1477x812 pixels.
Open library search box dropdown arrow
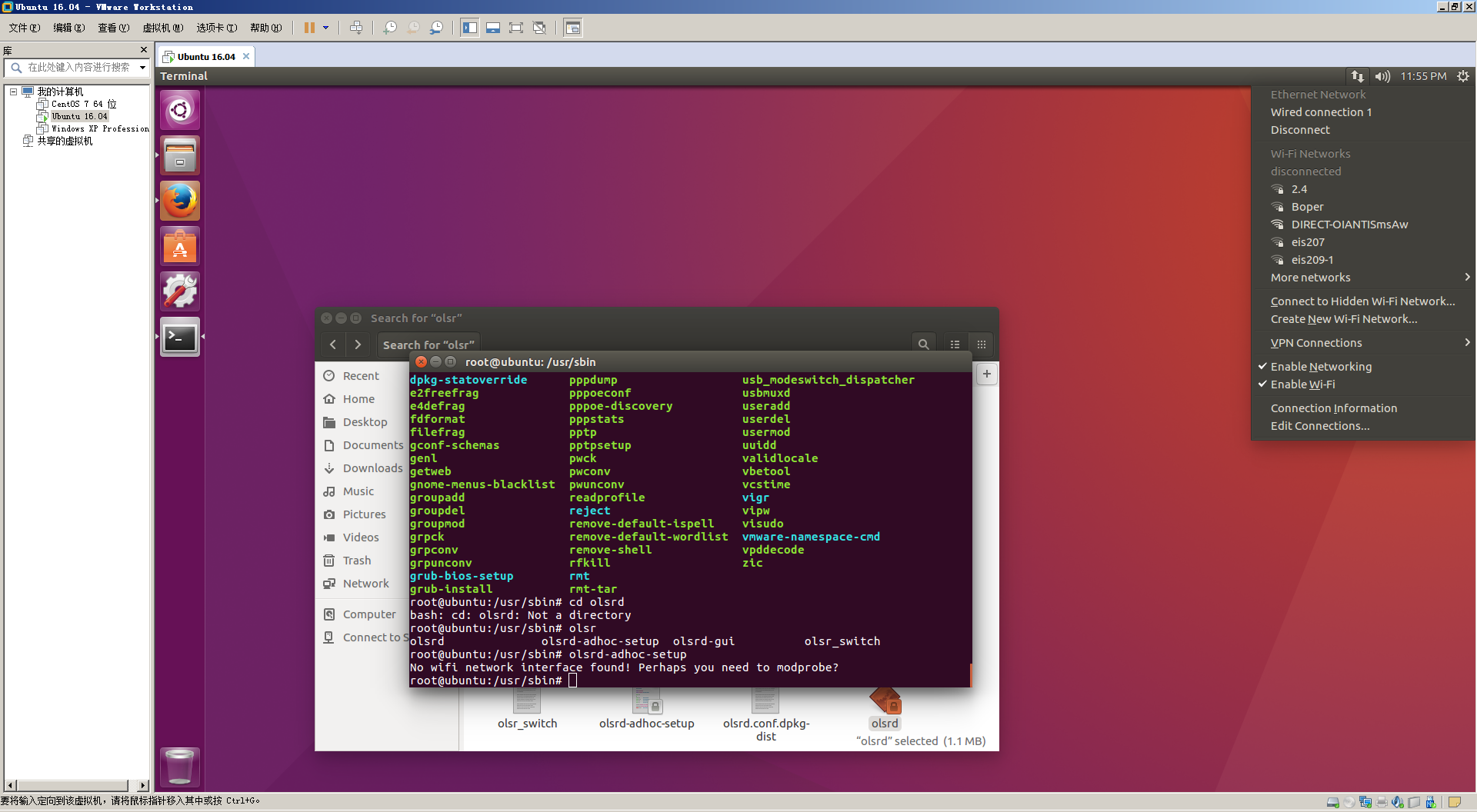142,68
